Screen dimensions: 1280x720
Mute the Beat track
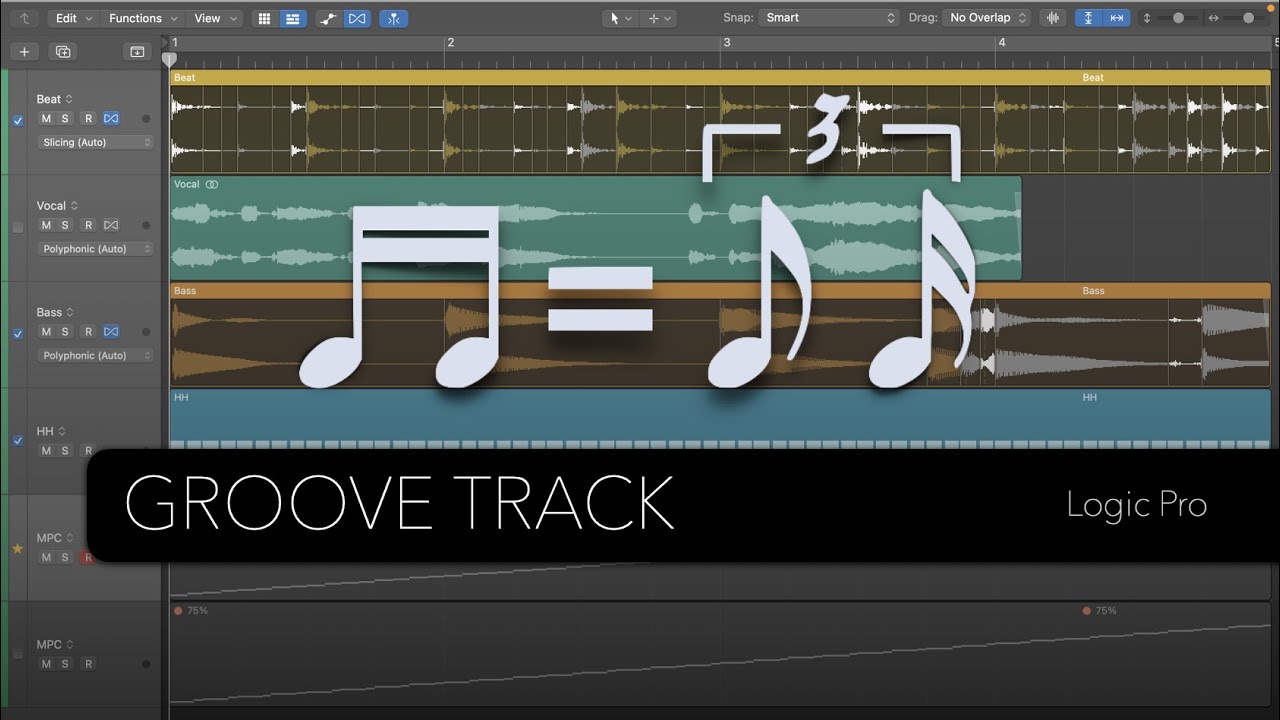45,118
